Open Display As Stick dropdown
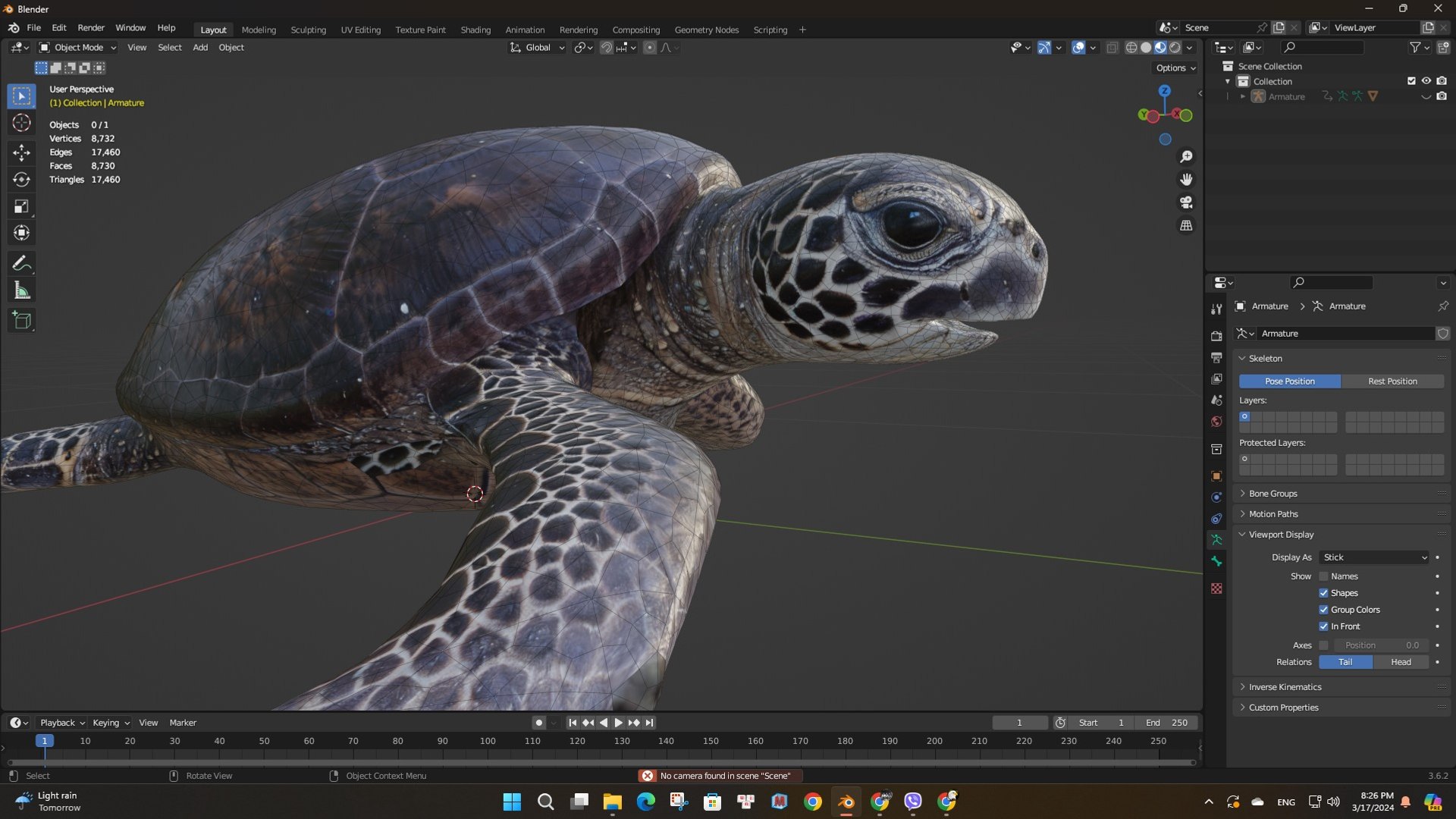Image resolution: width=1456 pixels, height=819 pixels. point(1374,557)
